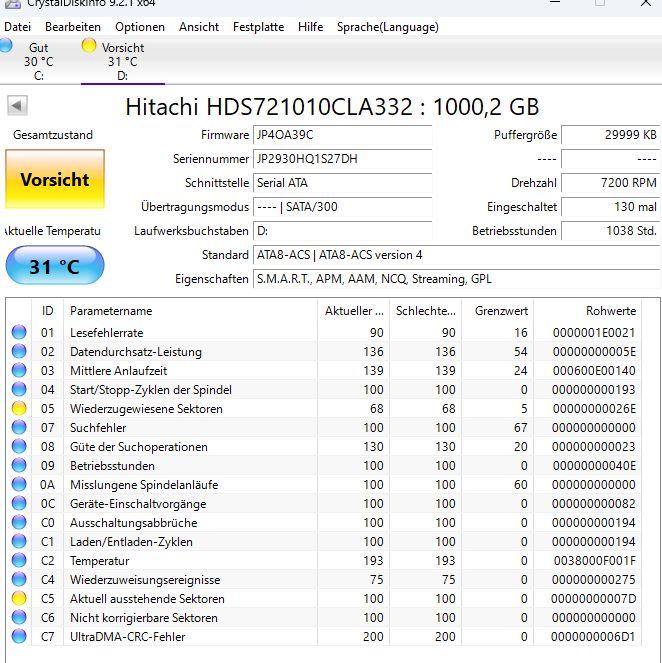Click the 31 °C temperature button

55,266
